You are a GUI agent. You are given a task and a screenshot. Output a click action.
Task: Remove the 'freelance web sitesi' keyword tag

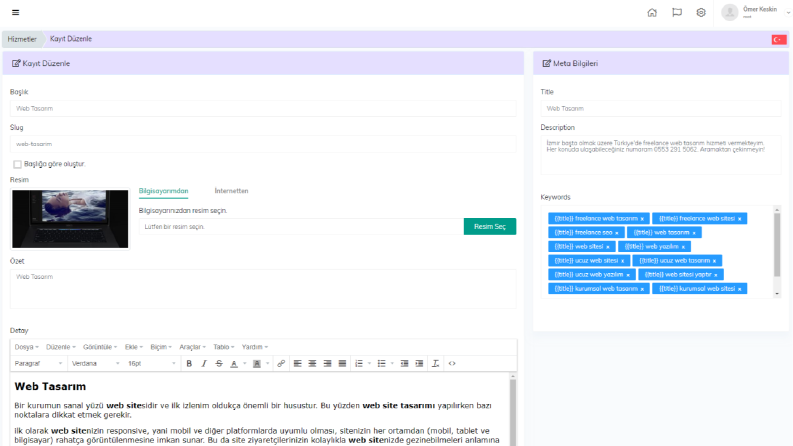point(739,219)
